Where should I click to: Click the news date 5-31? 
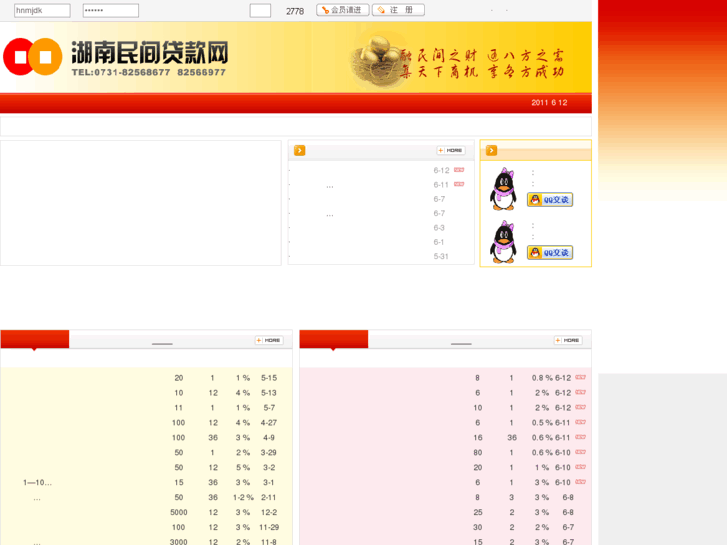point(441,256)
